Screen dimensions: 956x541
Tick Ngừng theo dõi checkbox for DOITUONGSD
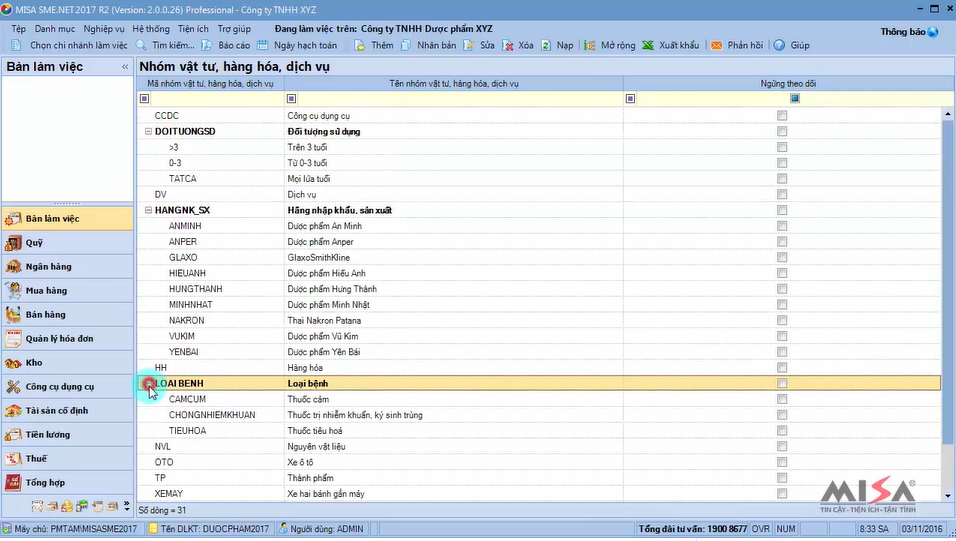pyautogui.click(x=782, y=131)
